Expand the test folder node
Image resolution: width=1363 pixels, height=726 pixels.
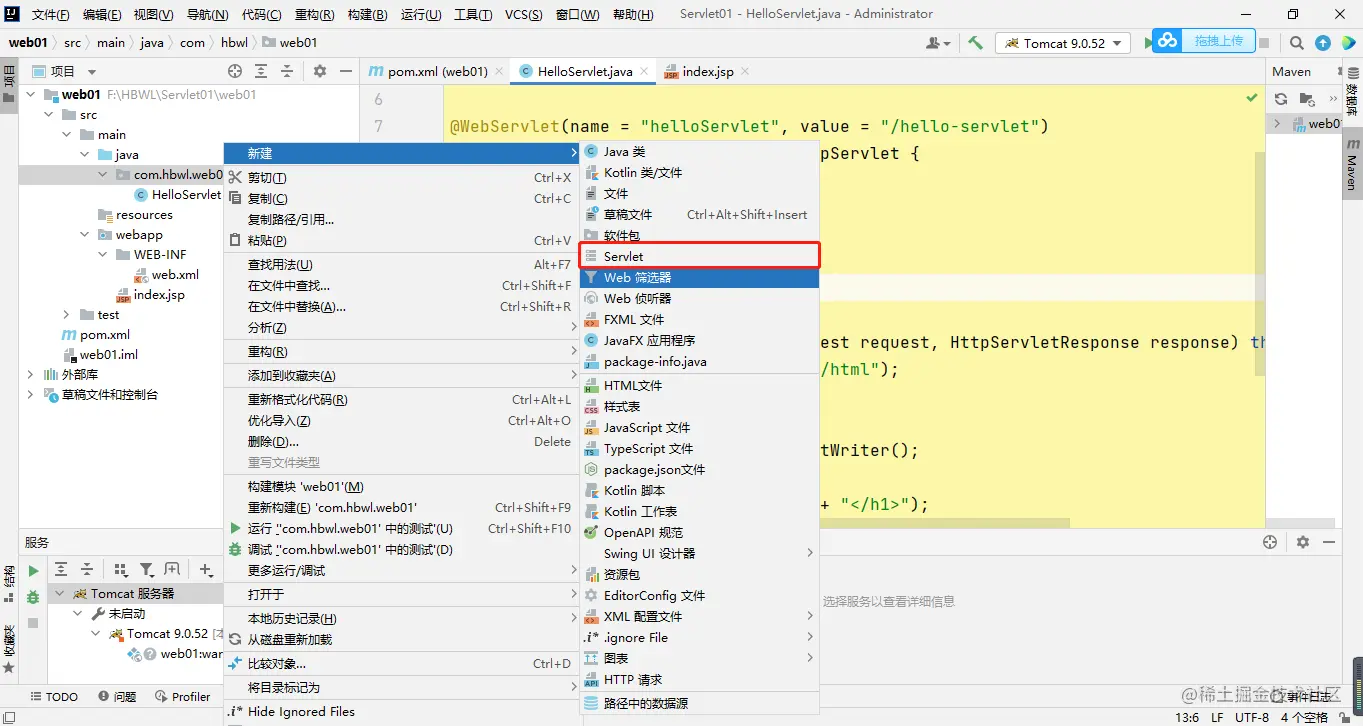(67, 315)
